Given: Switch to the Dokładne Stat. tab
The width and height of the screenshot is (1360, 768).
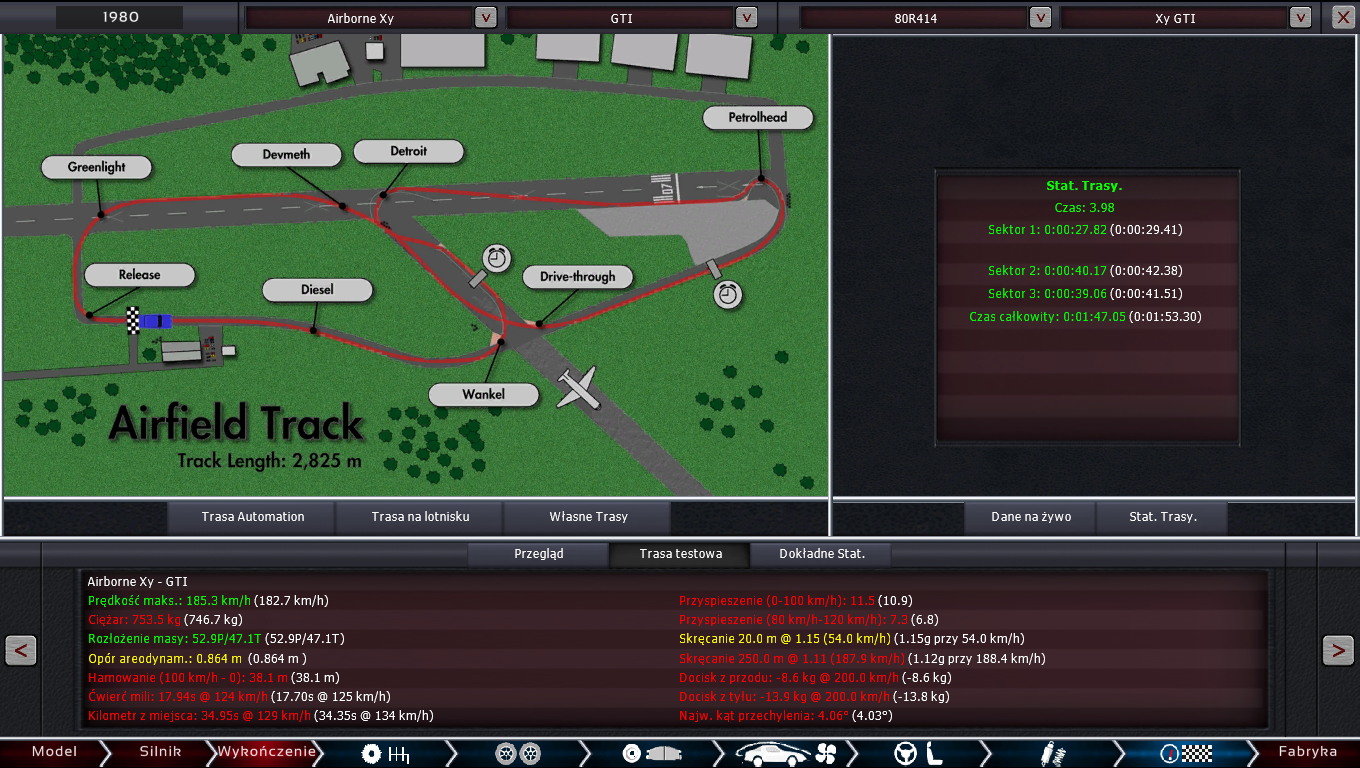Looking at the screenshot, I should 821,554.
